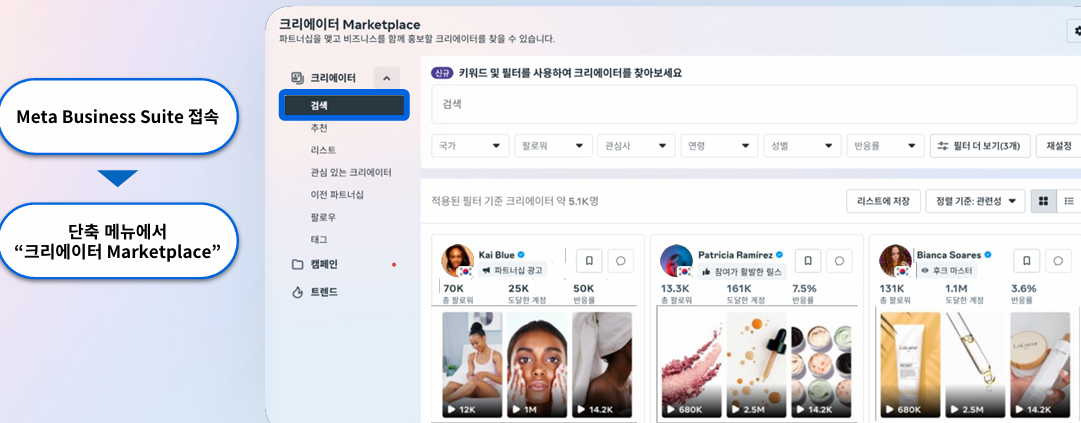Collapse the 크리에이터 sidebar section
1081x423 pixels.
(x=386, y=77)
